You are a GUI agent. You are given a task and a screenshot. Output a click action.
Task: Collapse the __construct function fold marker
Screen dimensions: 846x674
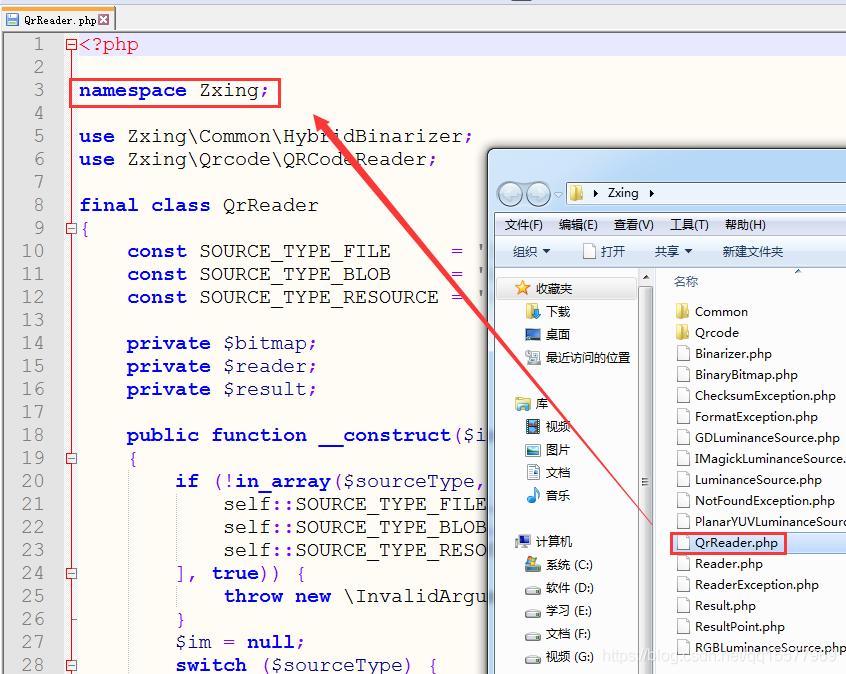point(70,458)
